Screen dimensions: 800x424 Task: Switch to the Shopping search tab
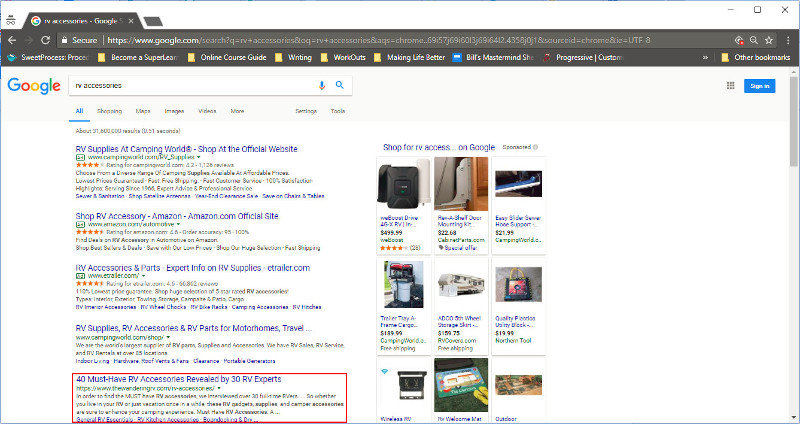coord(110,111)
